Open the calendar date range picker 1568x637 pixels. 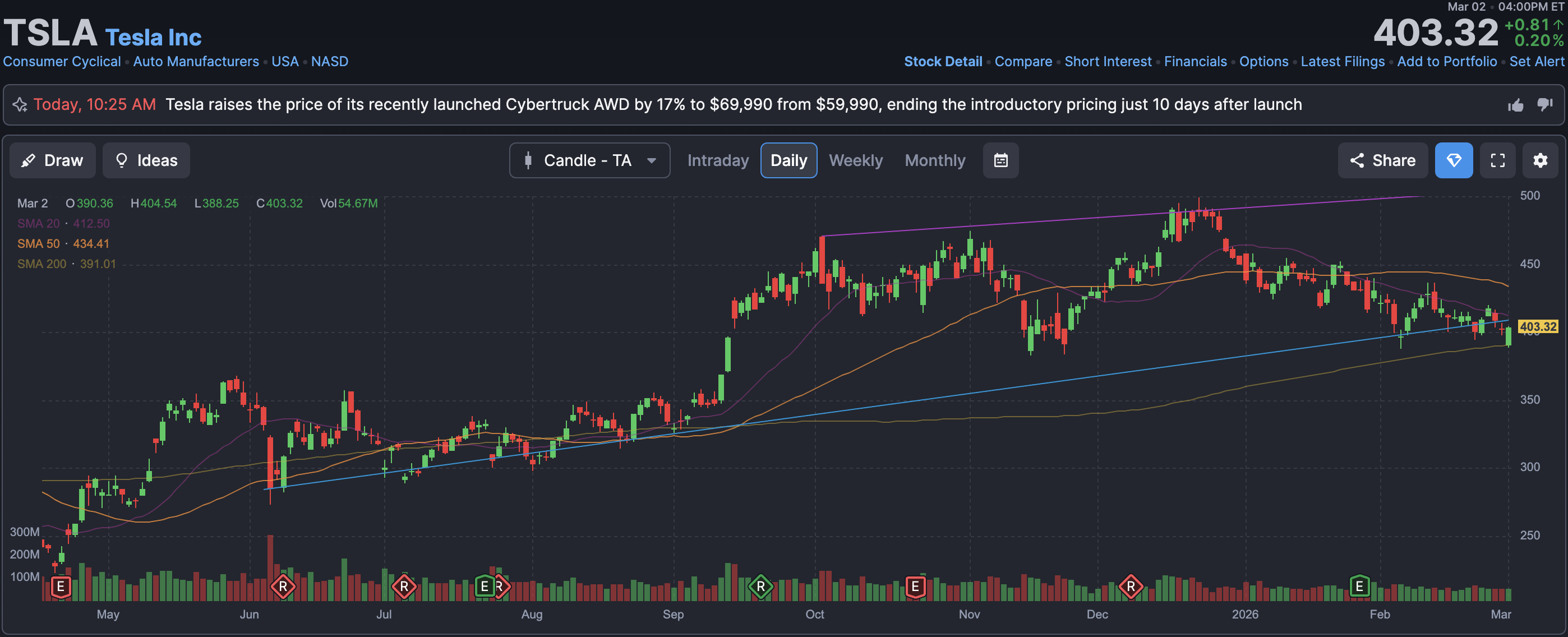coord(1000,160)
